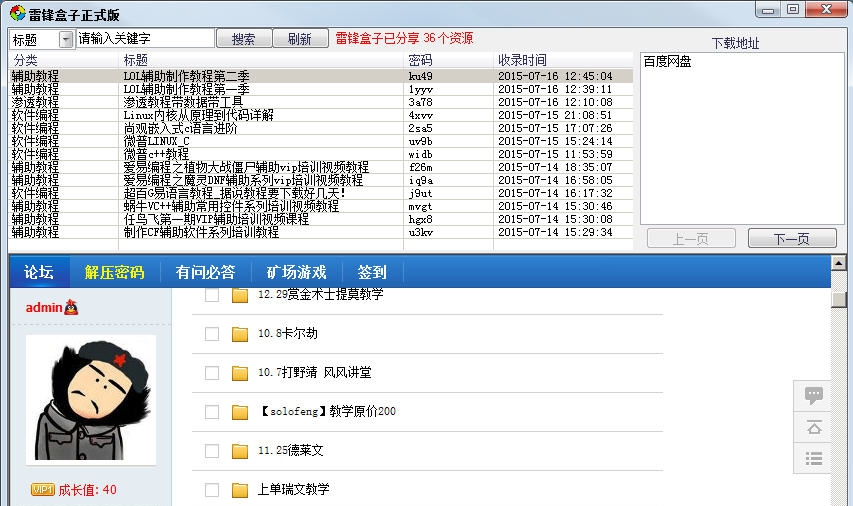This screenshot has height=506, width=853.
Task: Open folder icon for 上单瑞文教学
Action: tap(240, 490)
